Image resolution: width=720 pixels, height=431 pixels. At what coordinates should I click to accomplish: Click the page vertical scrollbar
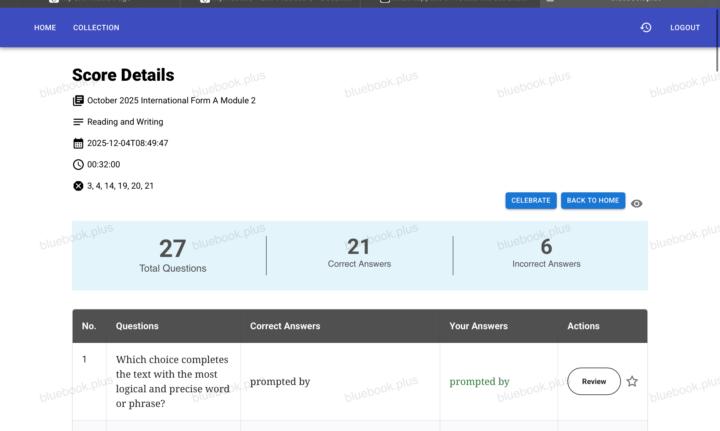point(717,41)
